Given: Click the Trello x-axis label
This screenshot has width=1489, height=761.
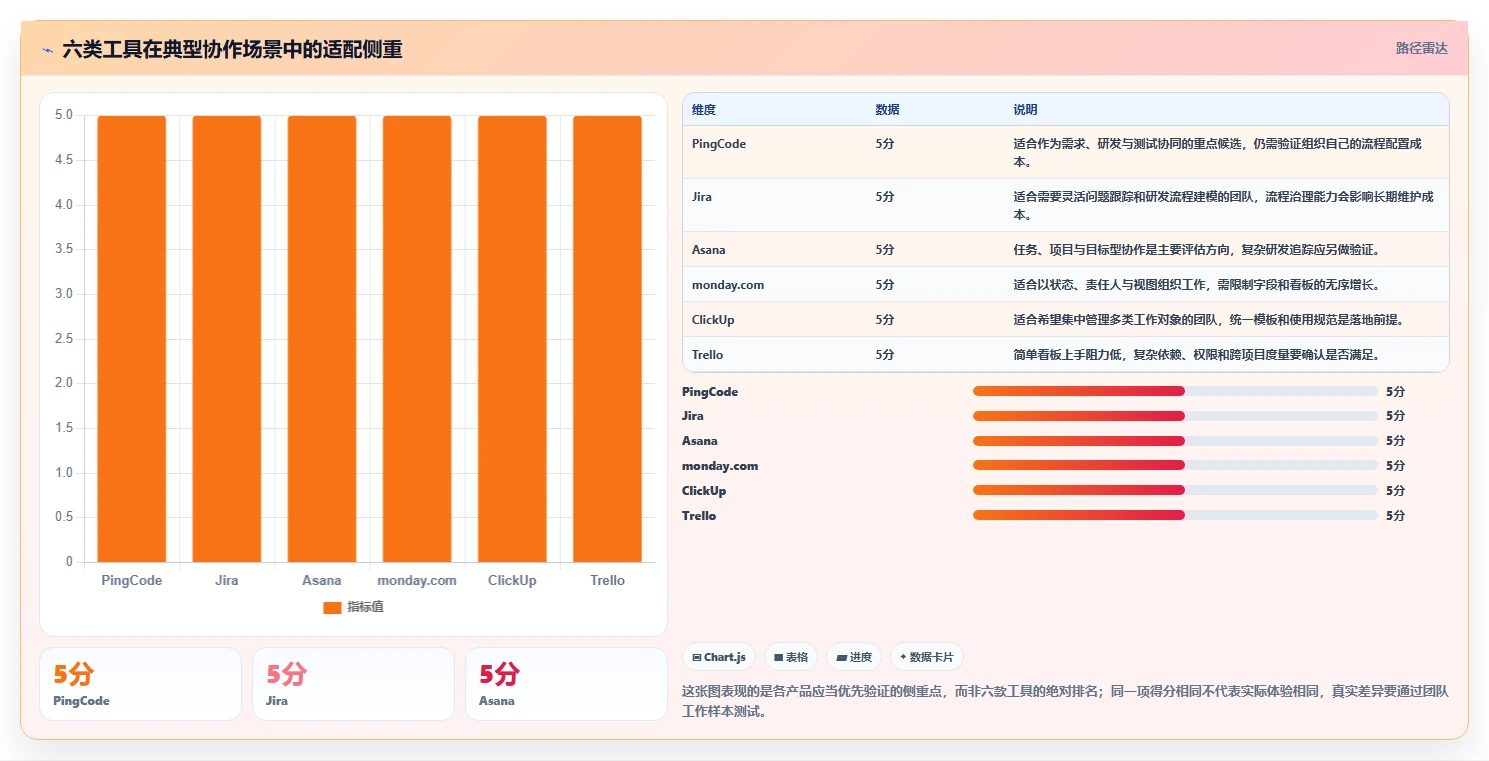Looking at the screenshot, I should pyautogui.click(x=607, y=580).
